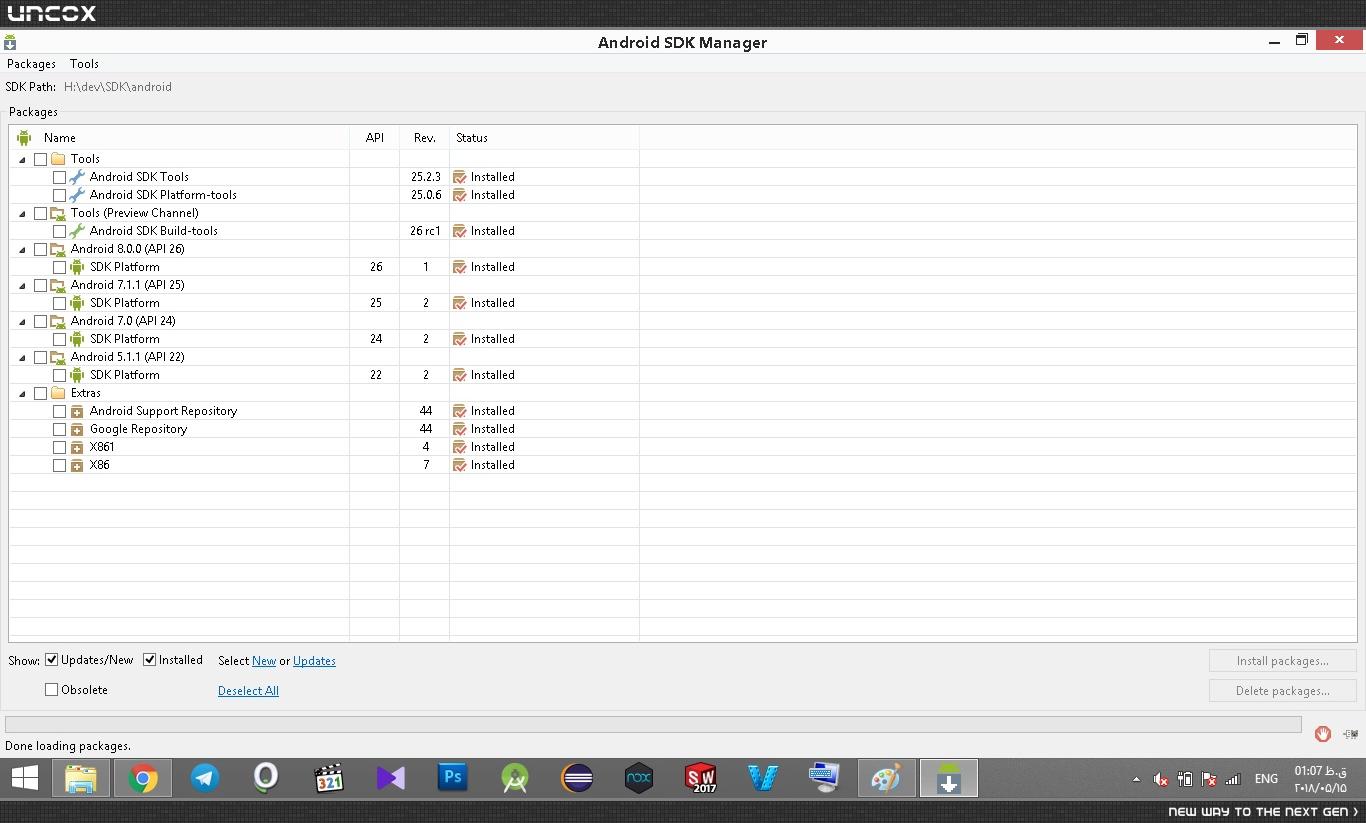
Task: Click the Rev. column header
Action: 425,138
